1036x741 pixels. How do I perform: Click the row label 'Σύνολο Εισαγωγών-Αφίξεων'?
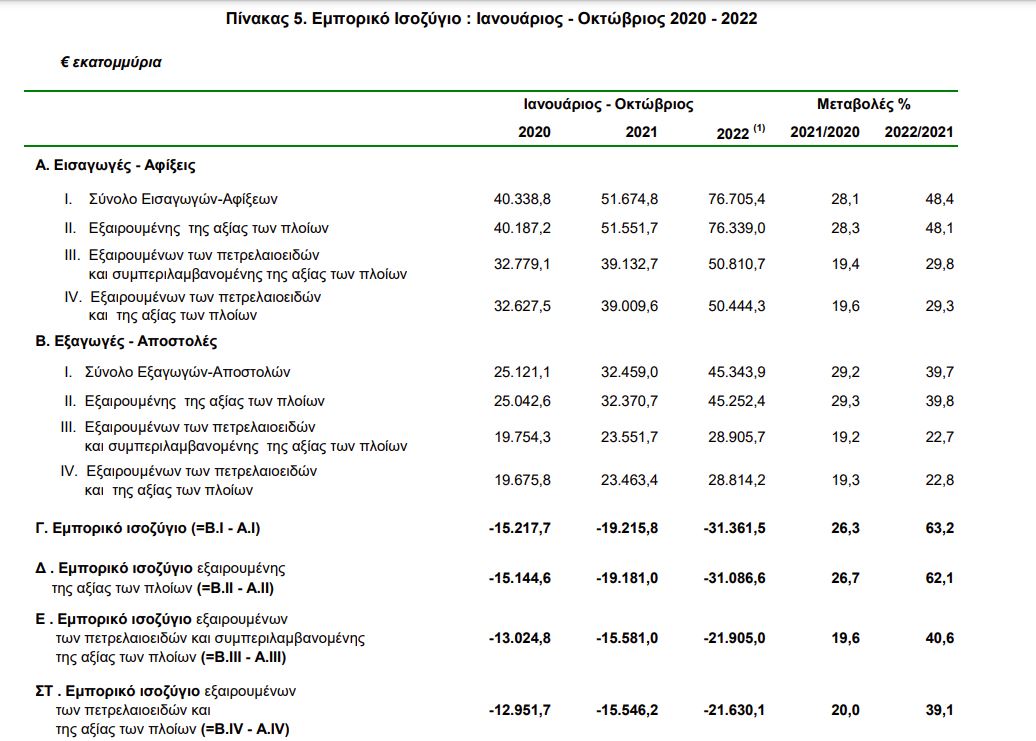click(183, 199)
